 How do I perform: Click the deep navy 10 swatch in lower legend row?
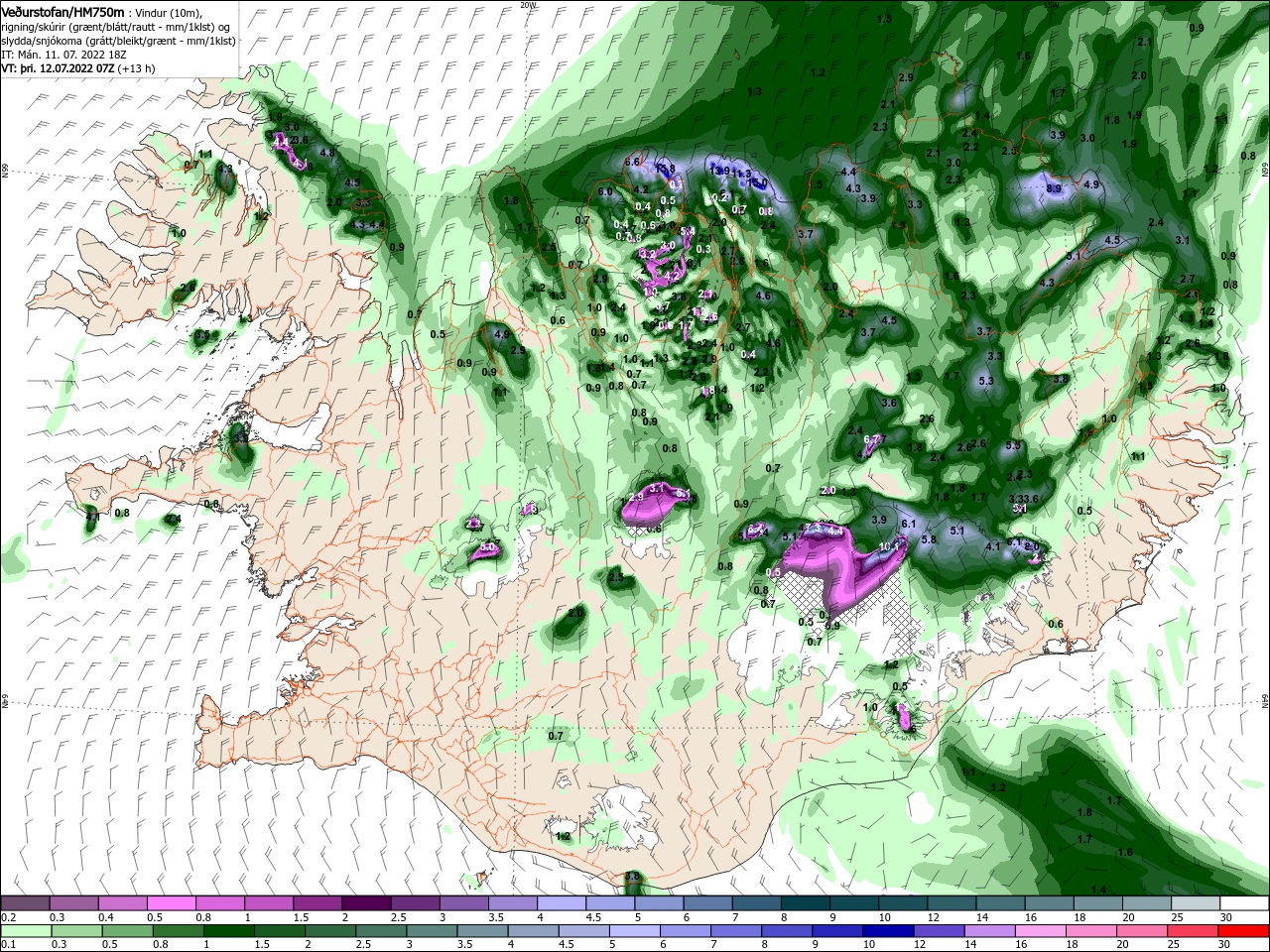[x=887, y=931]
